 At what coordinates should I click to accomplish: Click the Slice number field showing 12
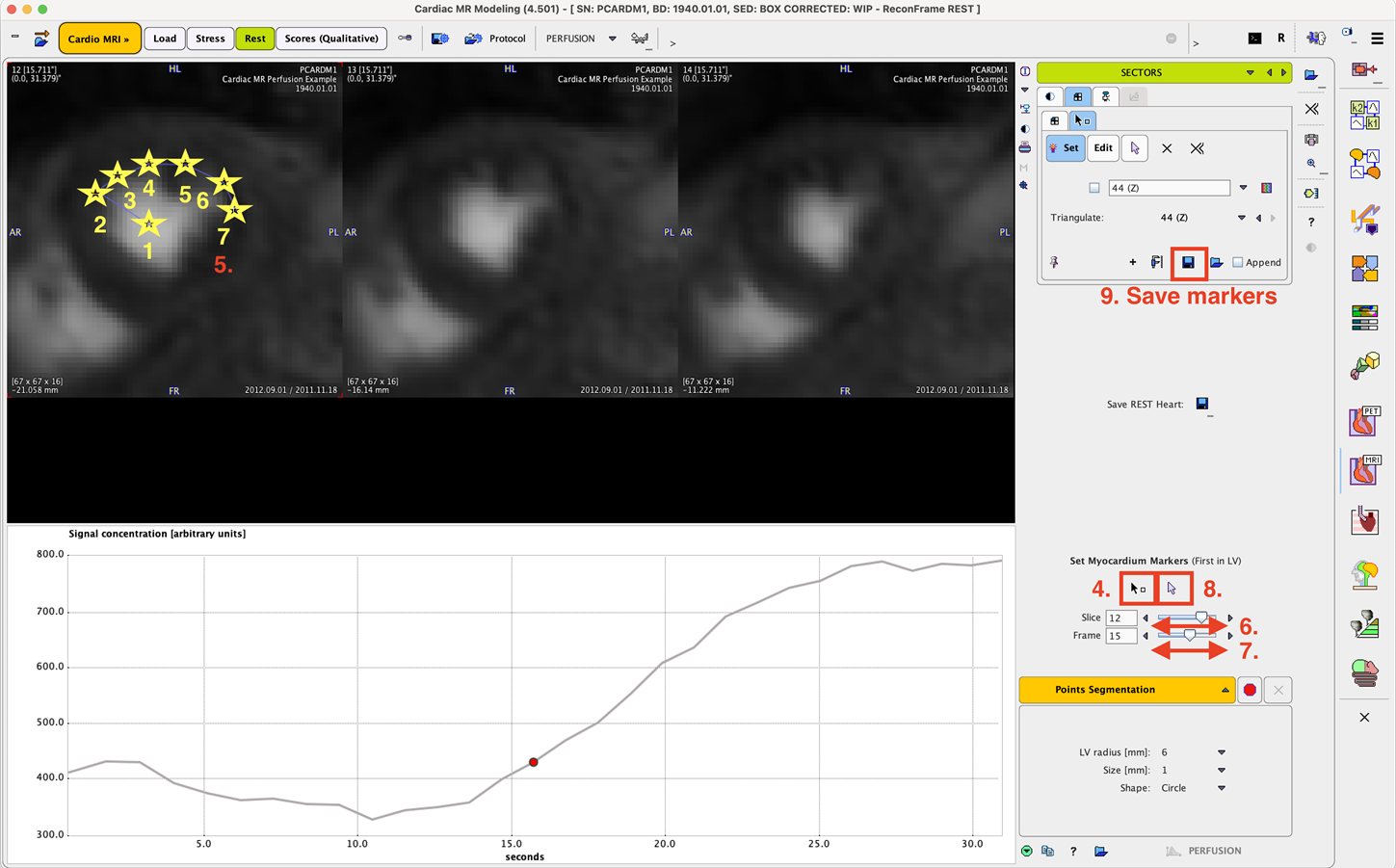(1121, 618)
